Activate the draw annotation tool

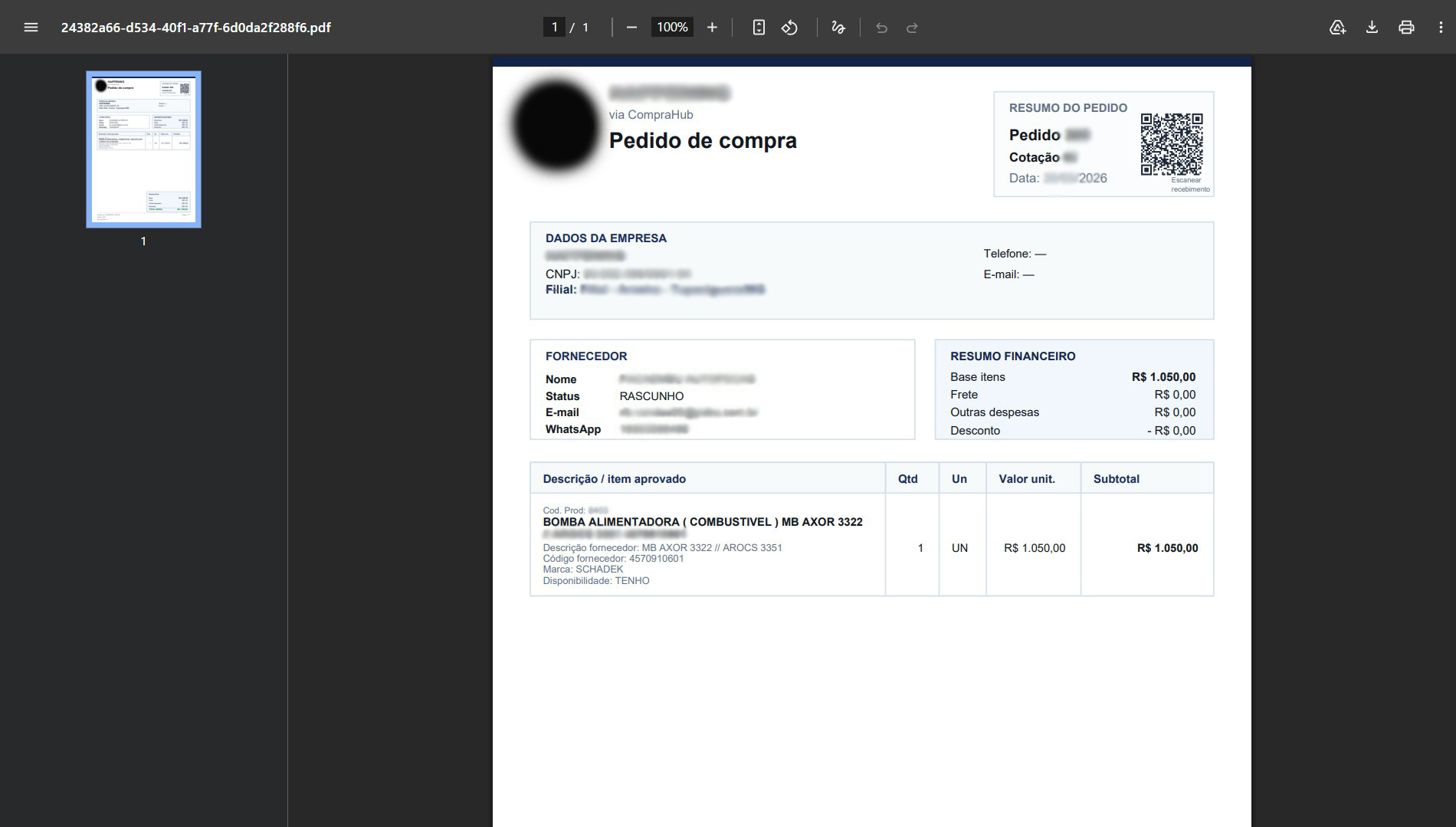click(838, 28)
